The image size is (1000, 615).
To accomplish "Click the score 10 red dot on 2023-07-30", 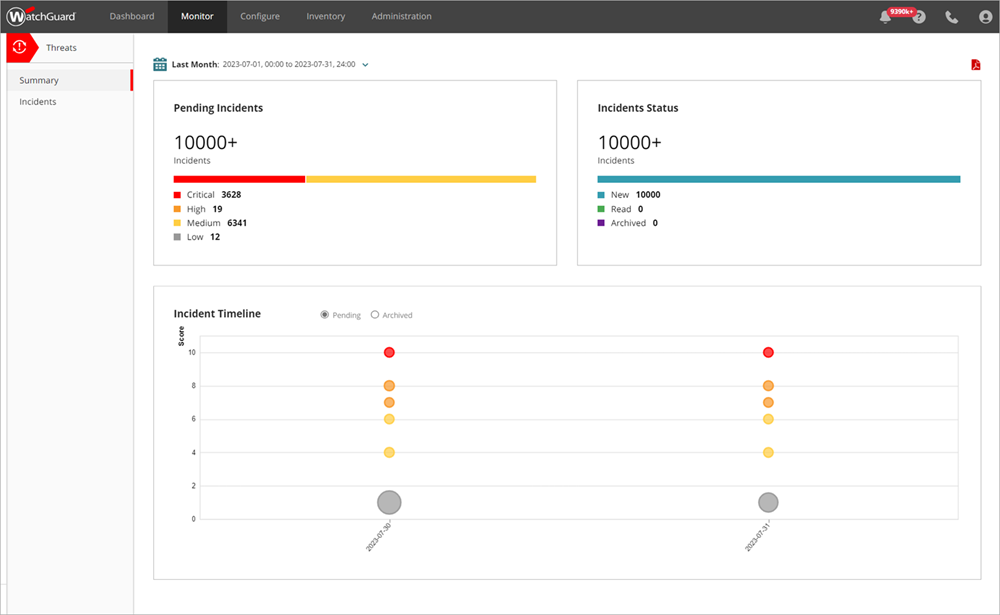I will tap(389, 352).
